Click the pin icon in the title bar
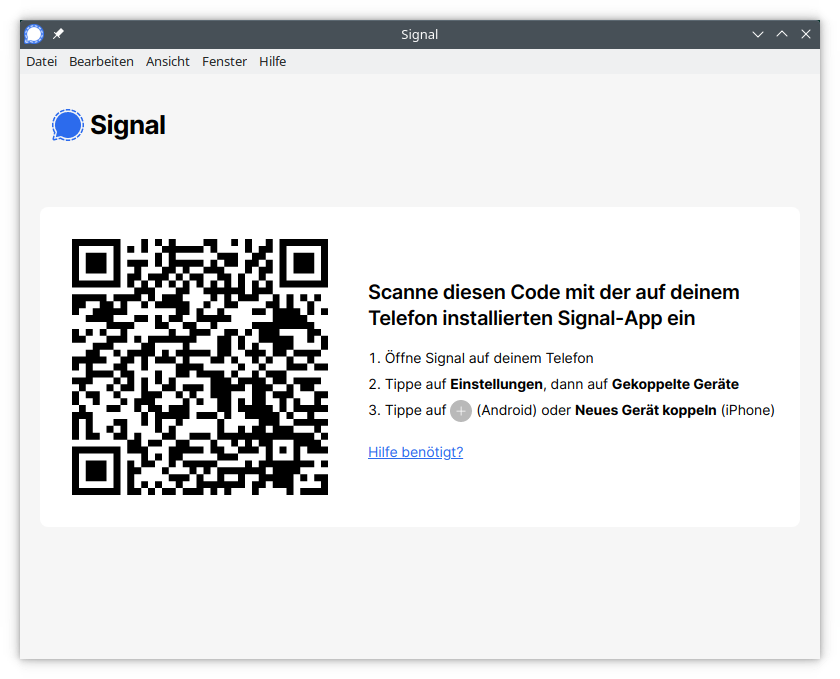Image resolution: width=840 pixels, height=679 pixels. pos(58,34)
